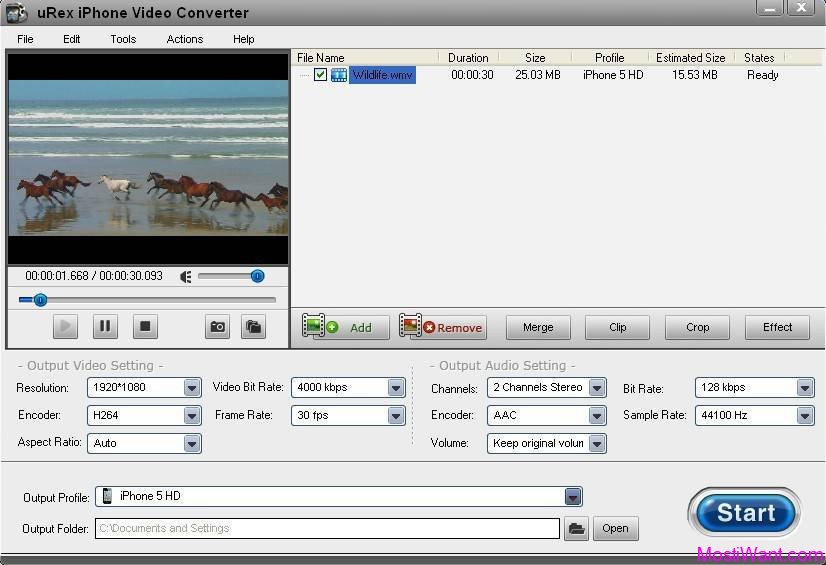Click the Duration column header
The width and height of the screenshot is (826, 565).
pyautogui.click(x=468, y=57)
